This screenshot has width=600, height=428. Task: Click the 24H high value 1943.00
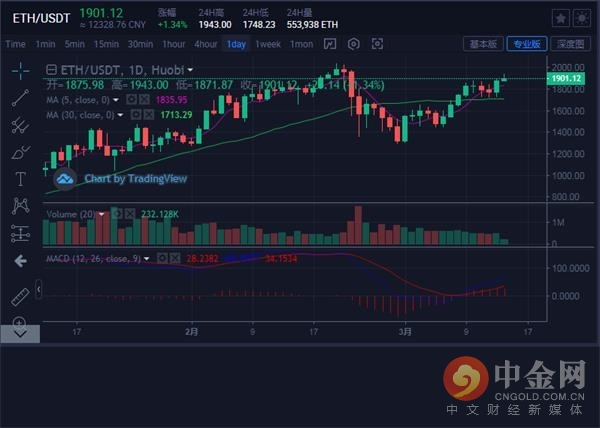point(215,25)
